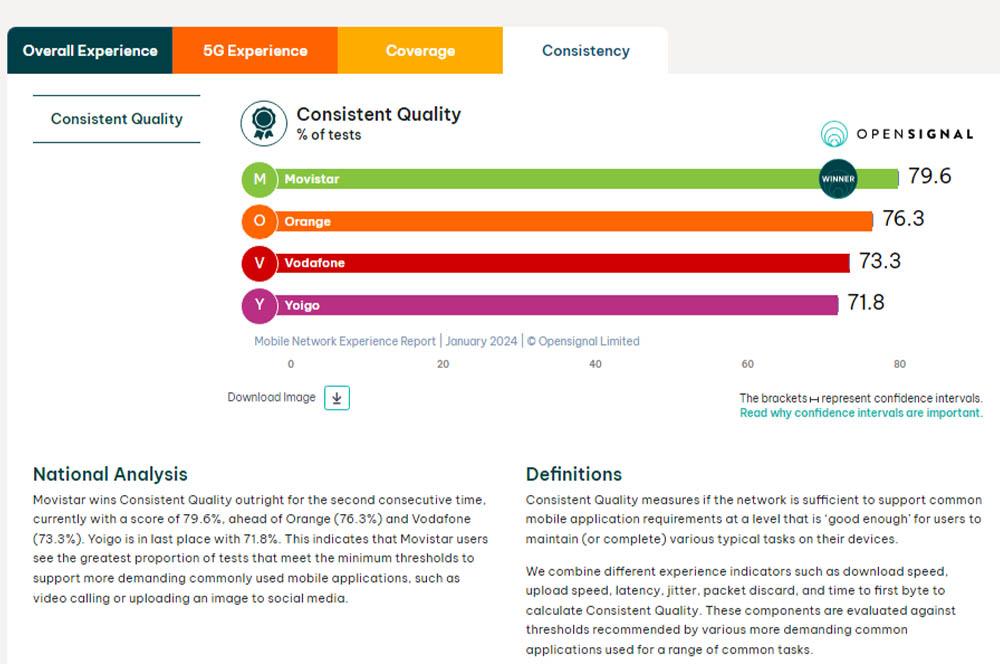Click the Download Image text

tap(271, 398)
